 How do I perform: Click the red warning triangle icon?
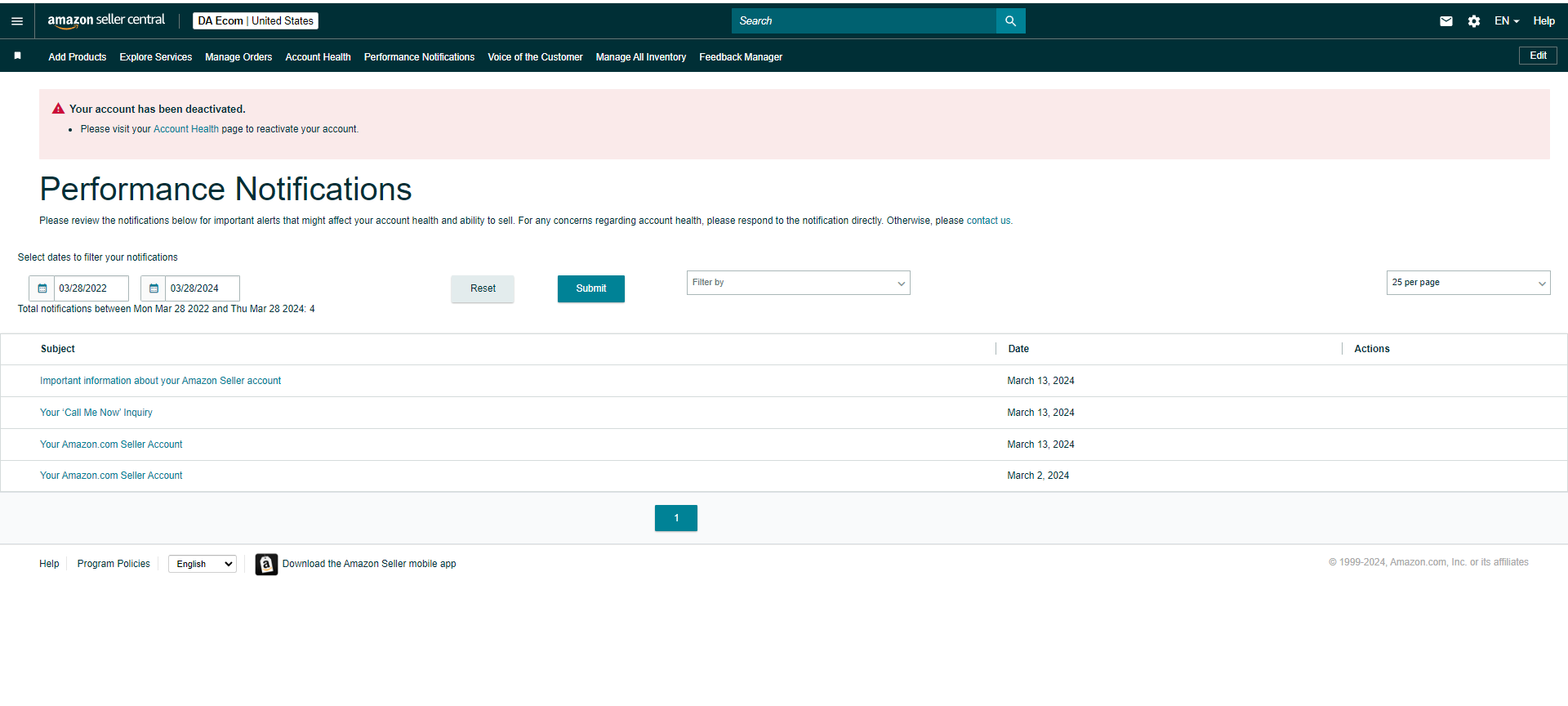(x=58, y=109)
